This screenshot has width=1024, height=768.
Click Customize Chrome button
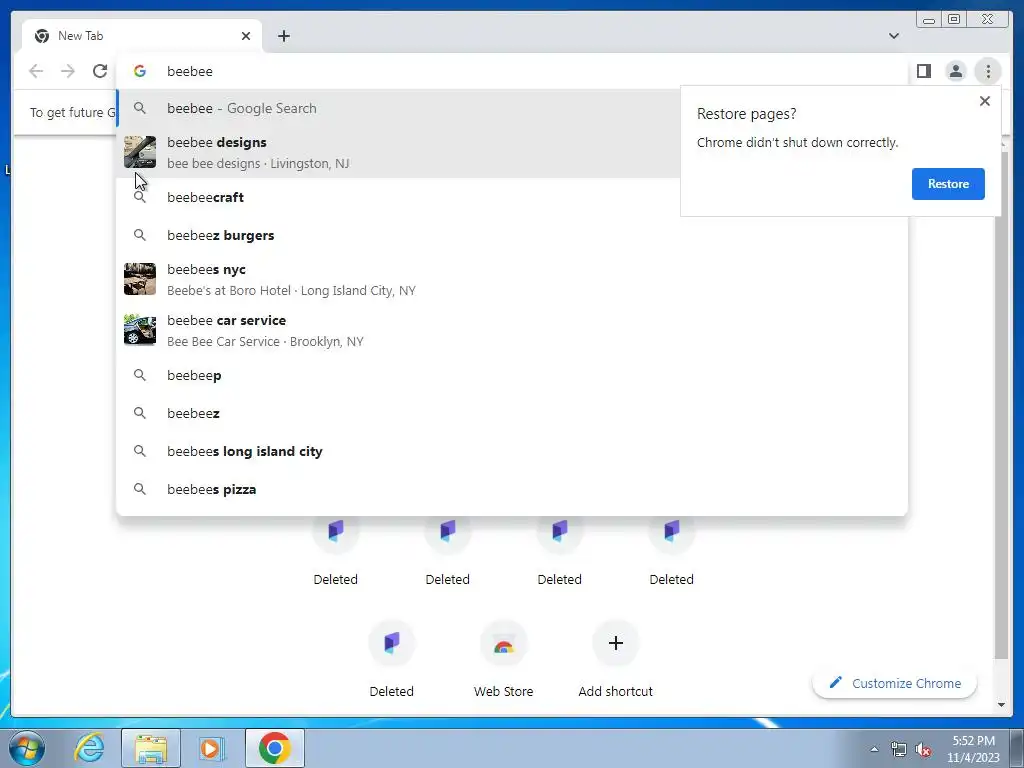895,683
